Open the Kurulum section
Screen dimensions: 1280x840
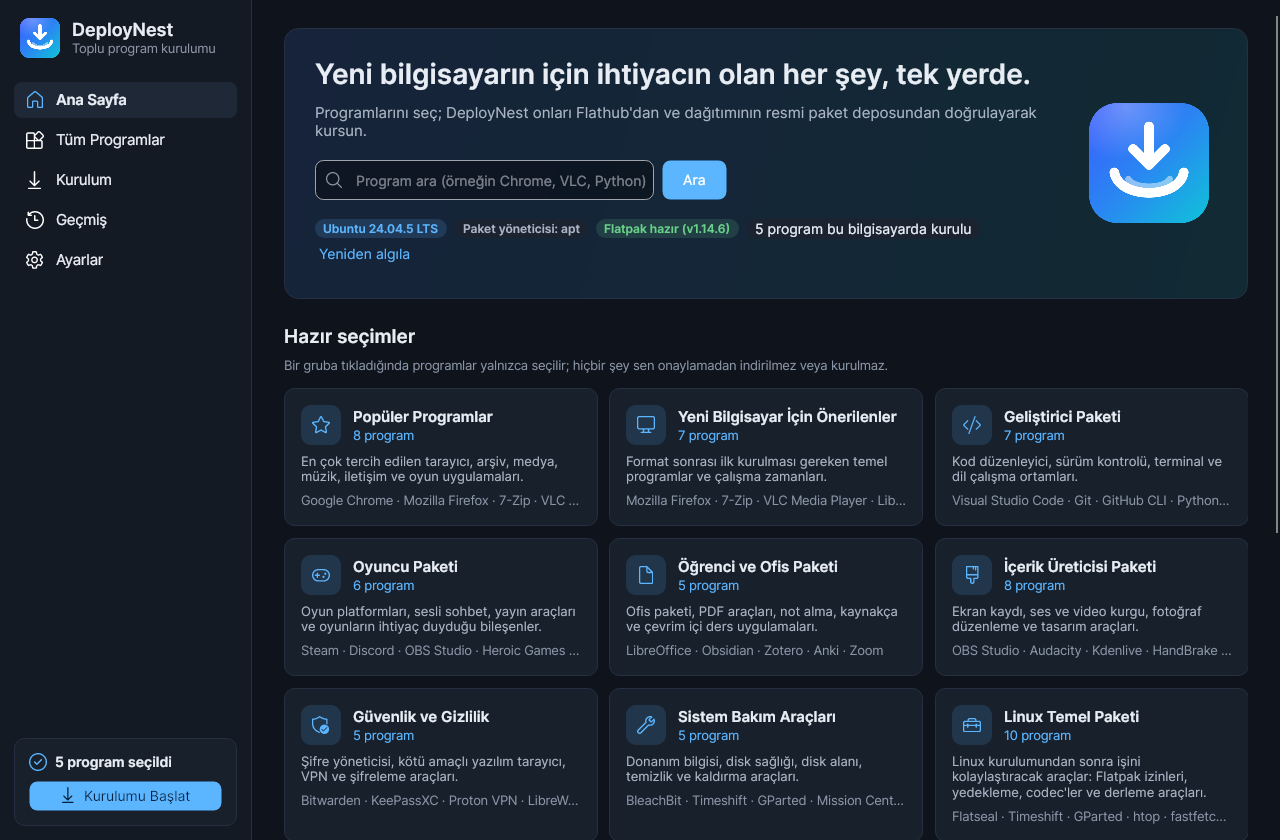tap(125, 180)
